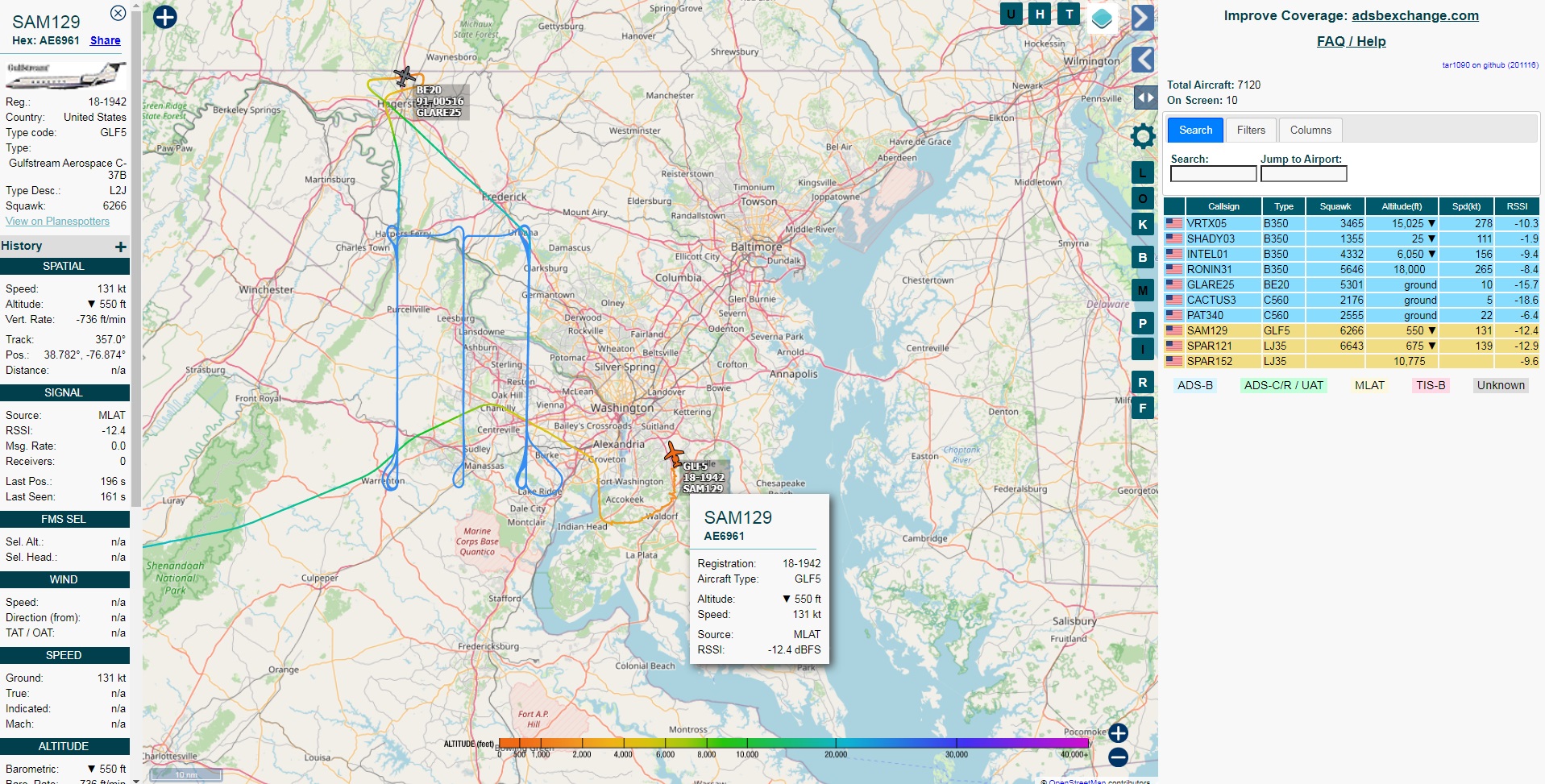The width and height of the screenshot is (1545, 784).
Task: Select the PAT340 aircraft row
Action: tap(1352, 315)
